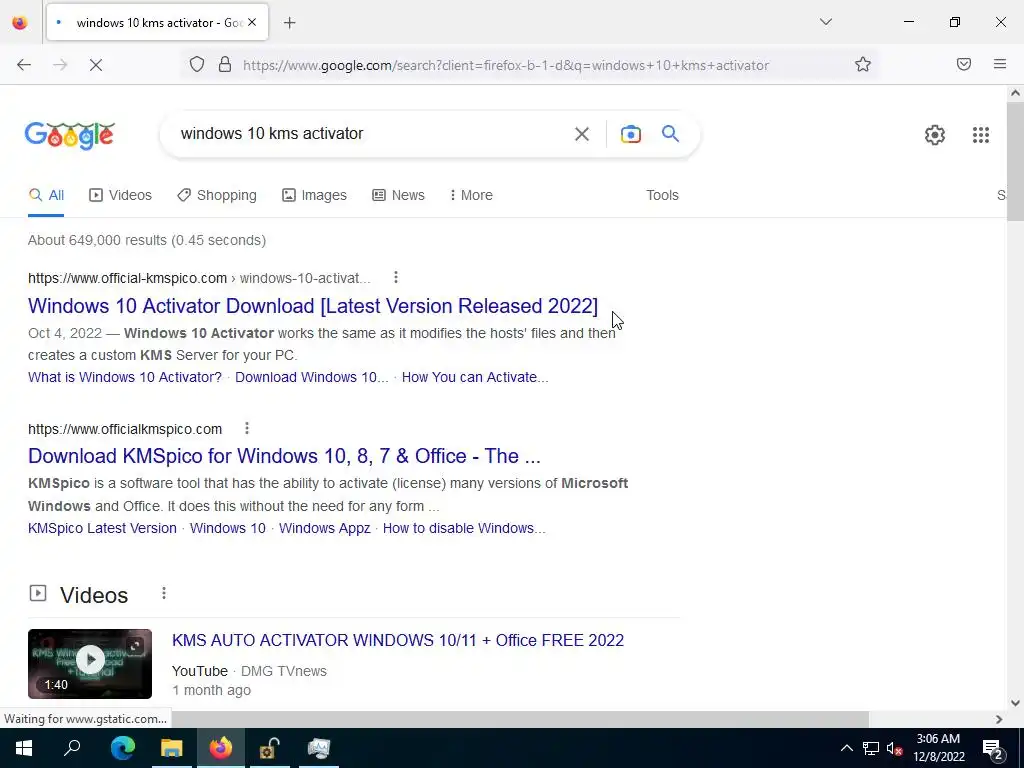Open network status tray icon
Viewport: 1024px width, 768px height.
pos(871,748)
